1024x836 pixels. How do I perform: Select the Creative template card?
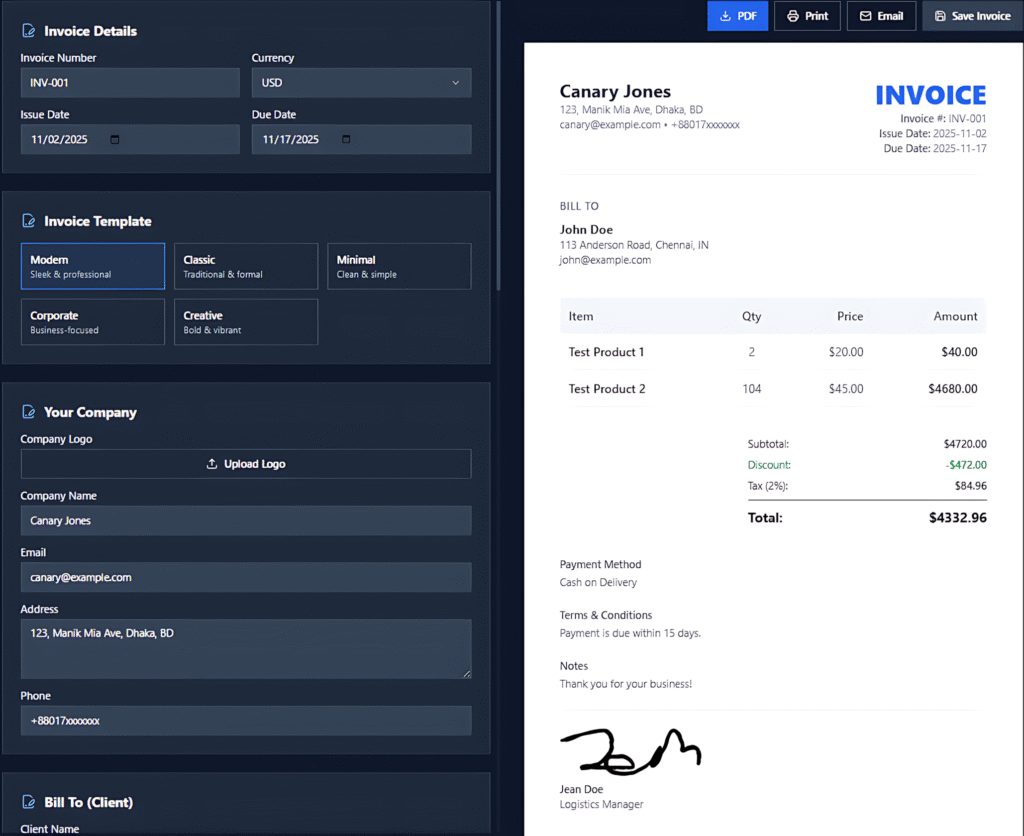(246, 321)
